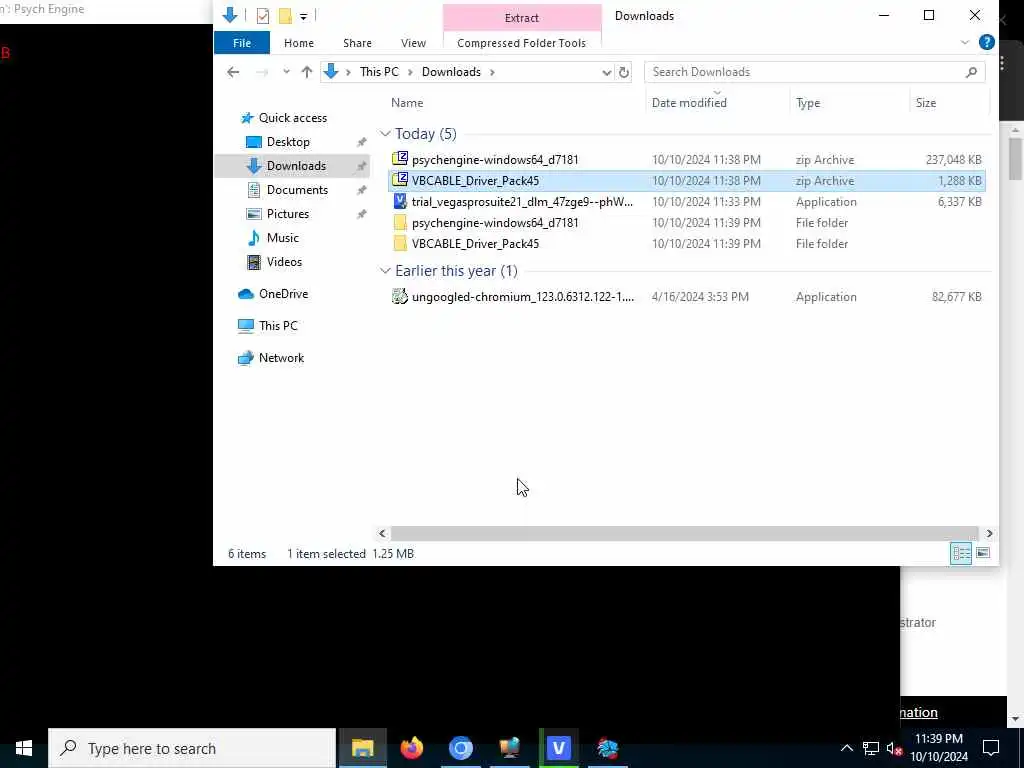
Task: Select the psychengine-windows64_d7181 file folder
Action: 686,223
